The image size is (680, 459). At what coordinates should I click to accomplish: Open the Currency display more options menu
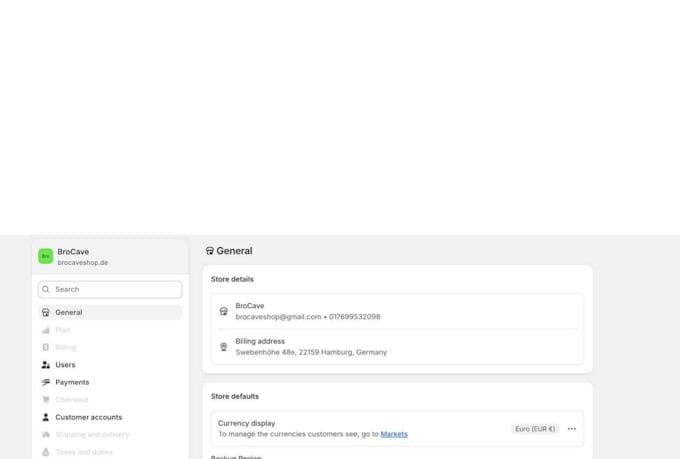[572, 429]
